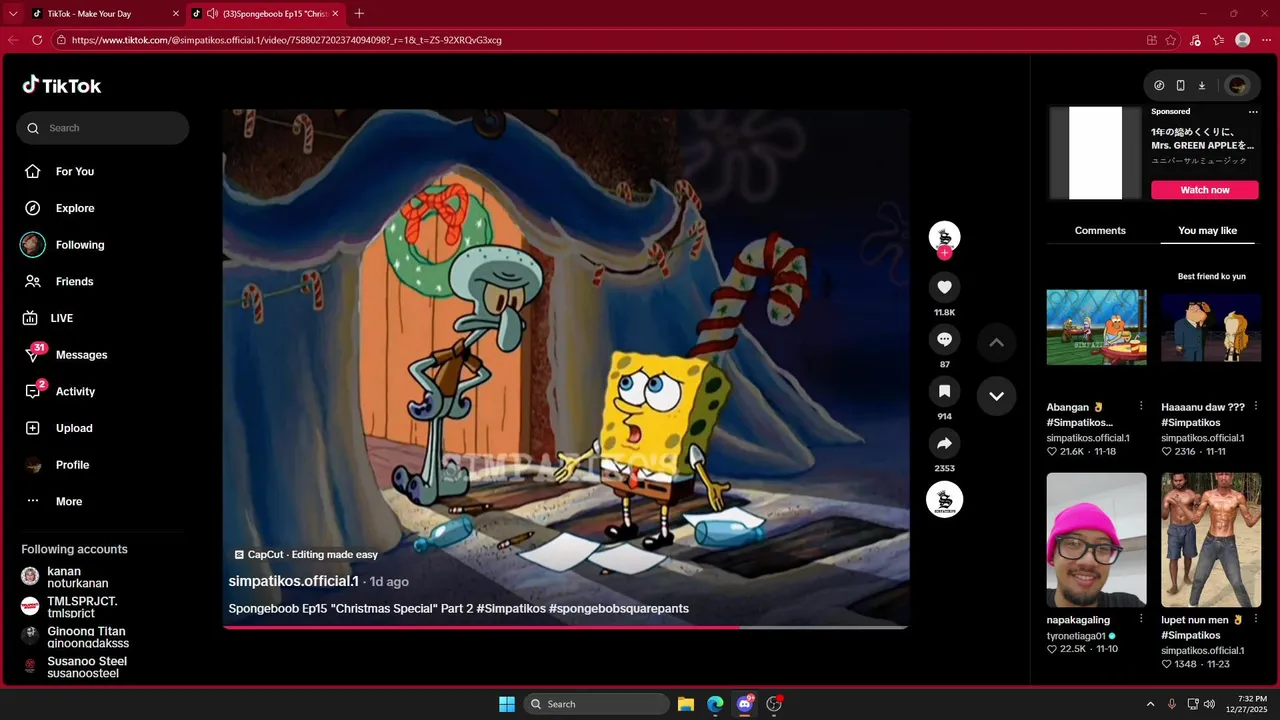
Task: Open the #Simpatikos hashtag in caption
Action: tap(510, 608)
